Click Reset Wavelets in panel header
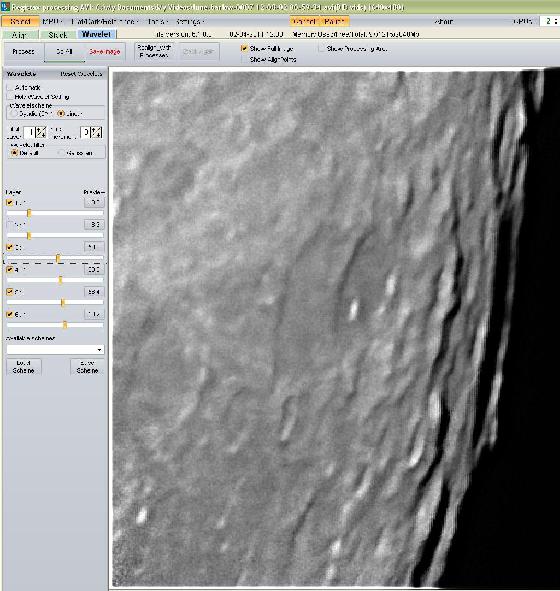Screen dimensions: 560x591 [81, 74]
